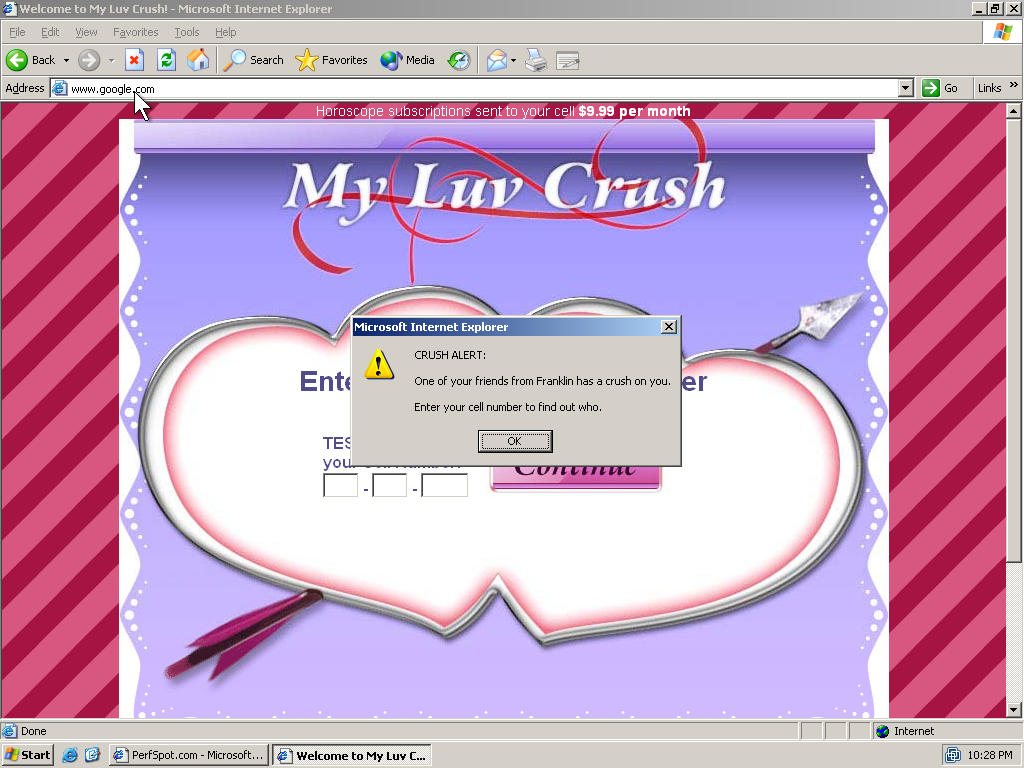Image resolution: width=1024 pixels, height=768 pixels.
Task: Show browsing History clock icon
Action: tap(458, 60)
